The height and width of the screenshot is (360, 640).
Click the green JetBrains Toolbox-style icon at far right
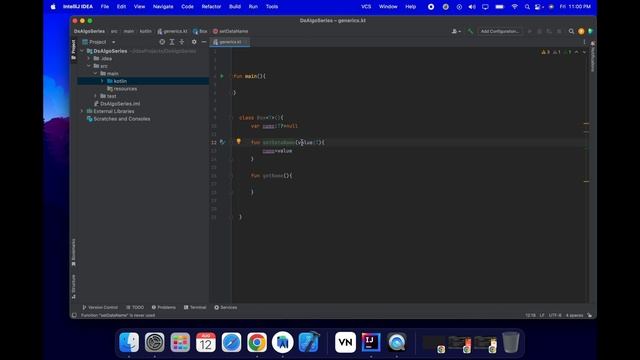click(590, 31)
